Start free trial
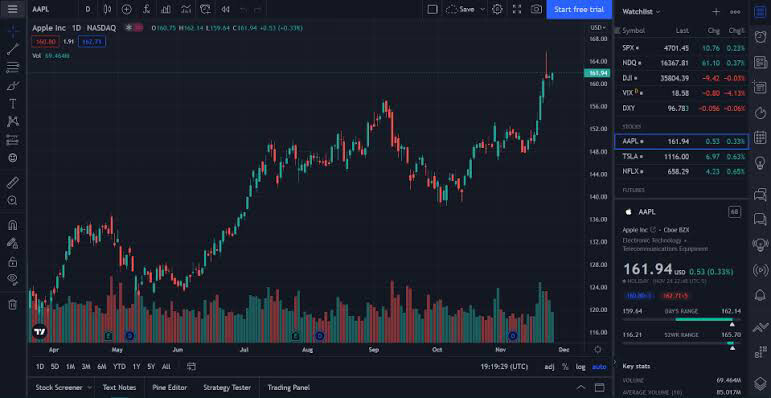 (x=579, y=9)
